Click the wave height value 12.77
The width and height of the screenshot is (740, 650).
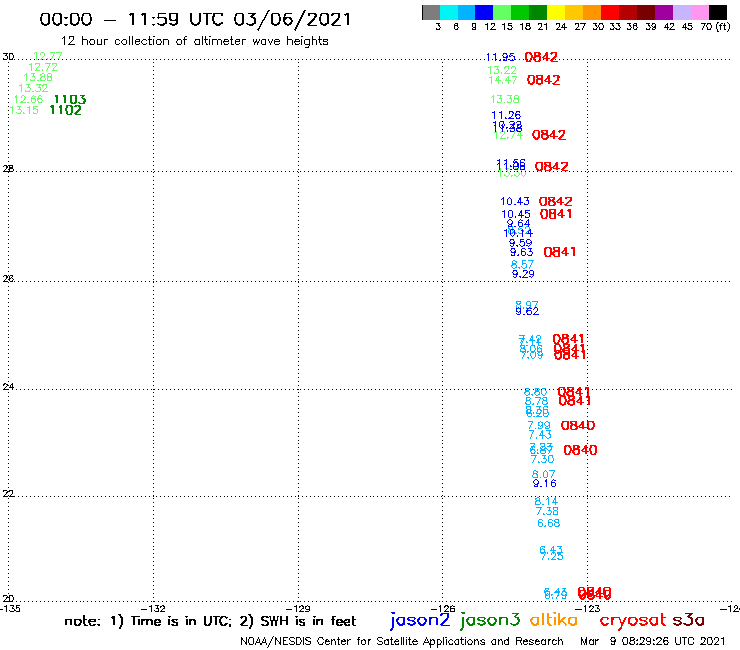(x=48, y=57)
